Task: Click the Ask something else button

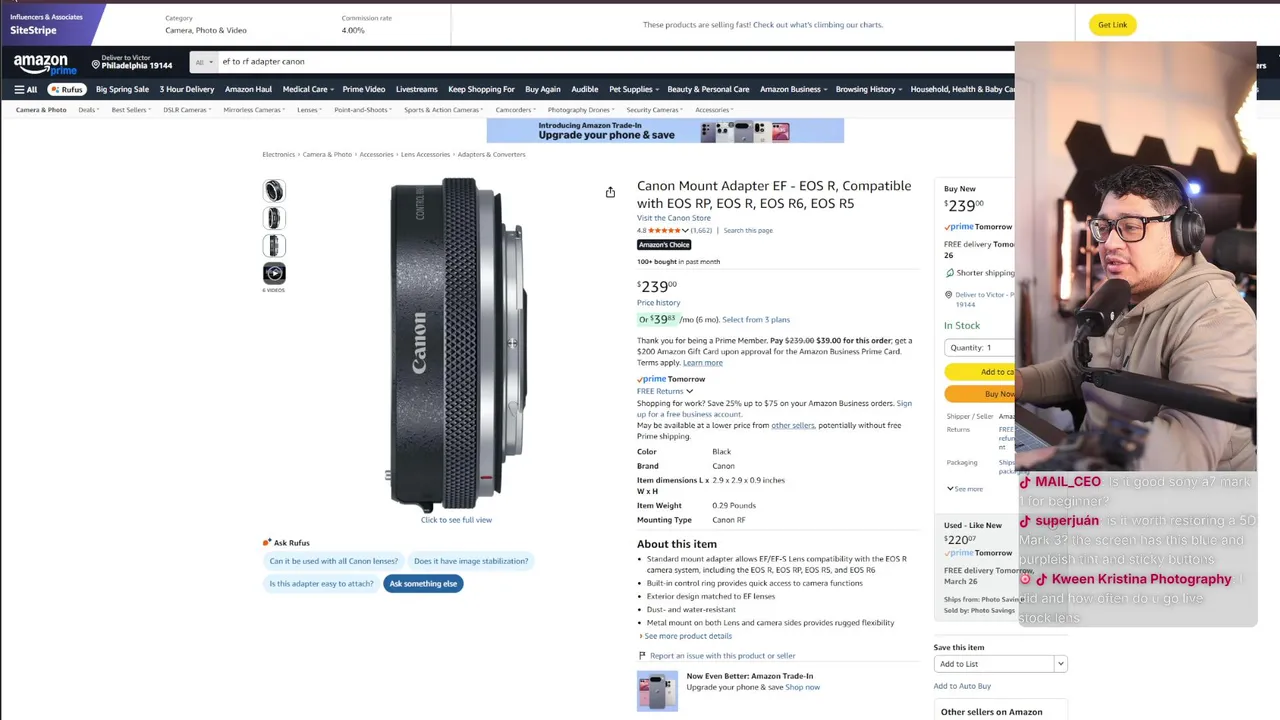Action: point(423,584)
